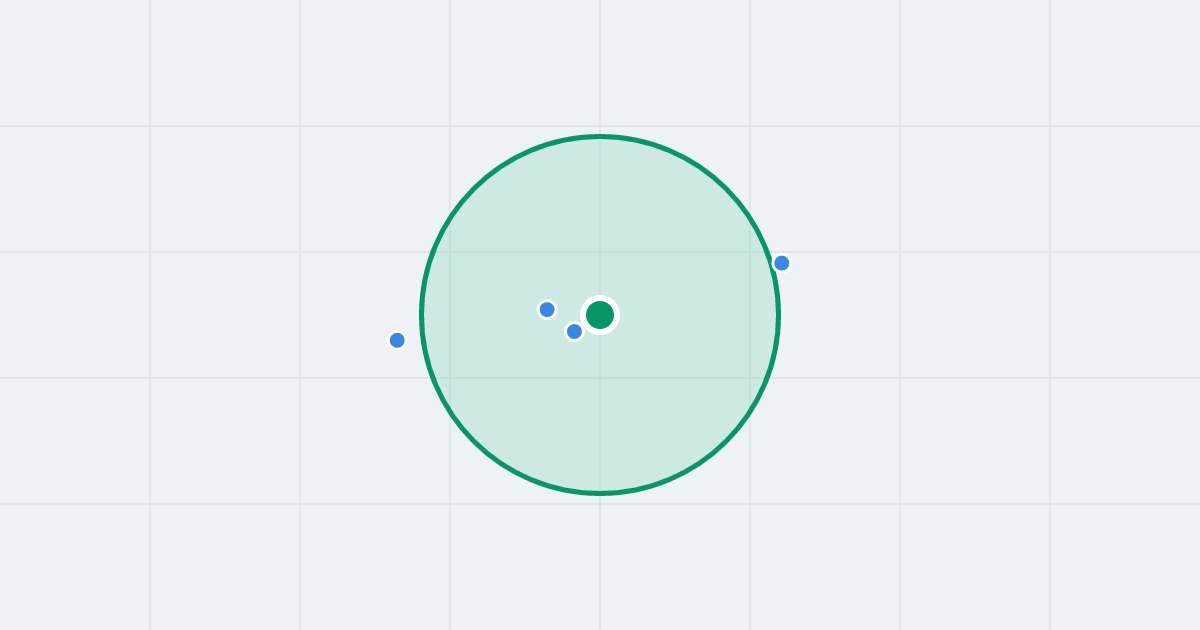Select the inner blue dot farther from the center marker
Image resolution: width=1200 pixels, height=630 pixels.
(547, 309)
